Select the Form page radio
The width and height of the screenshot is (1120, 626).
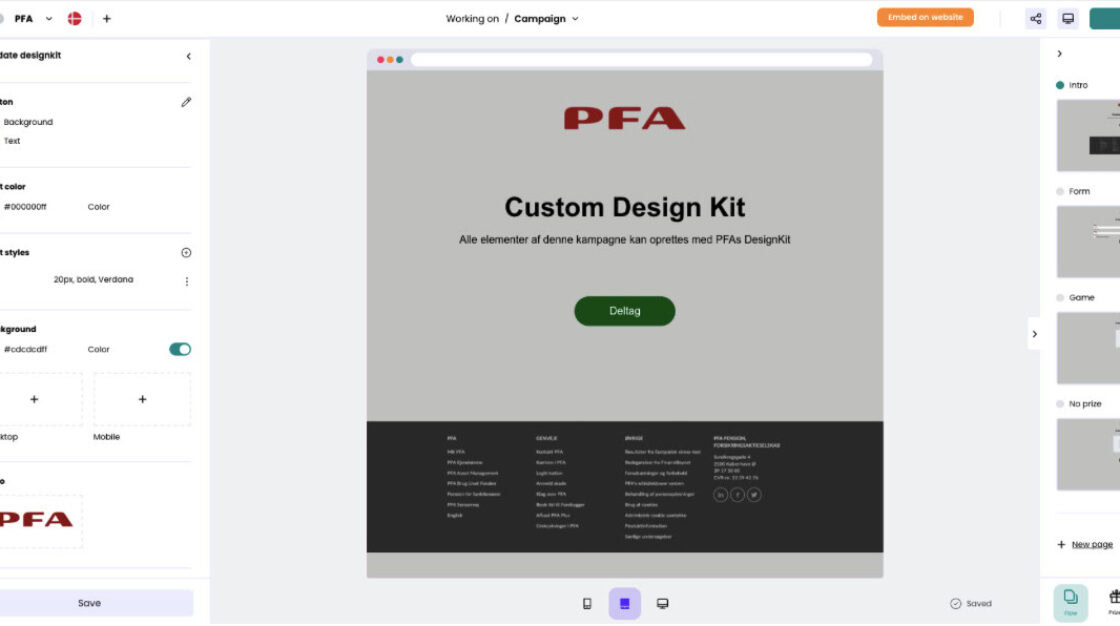coord(1060,192)
